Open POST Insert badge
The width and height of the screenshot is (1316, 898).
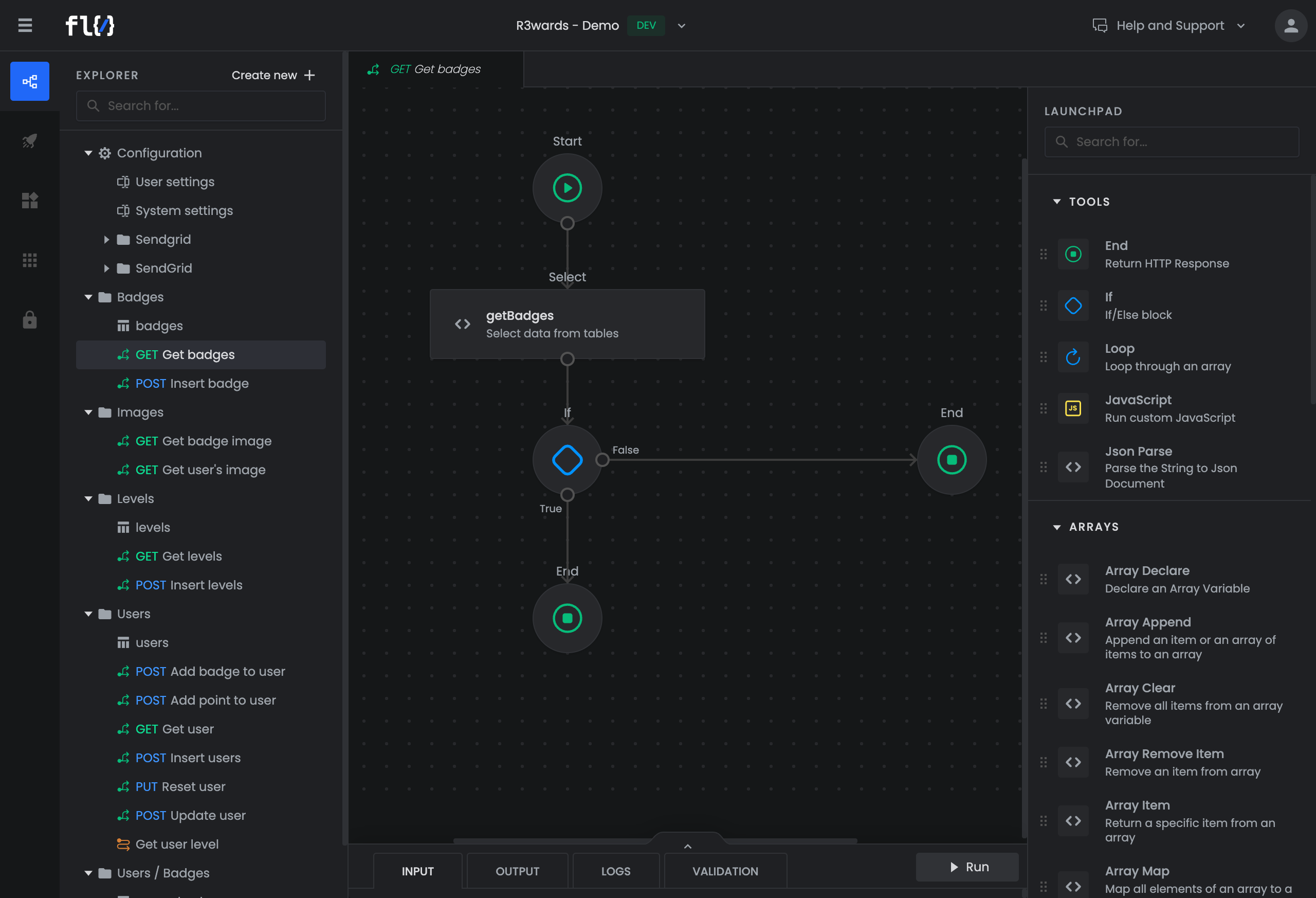[x=192, y=384]
